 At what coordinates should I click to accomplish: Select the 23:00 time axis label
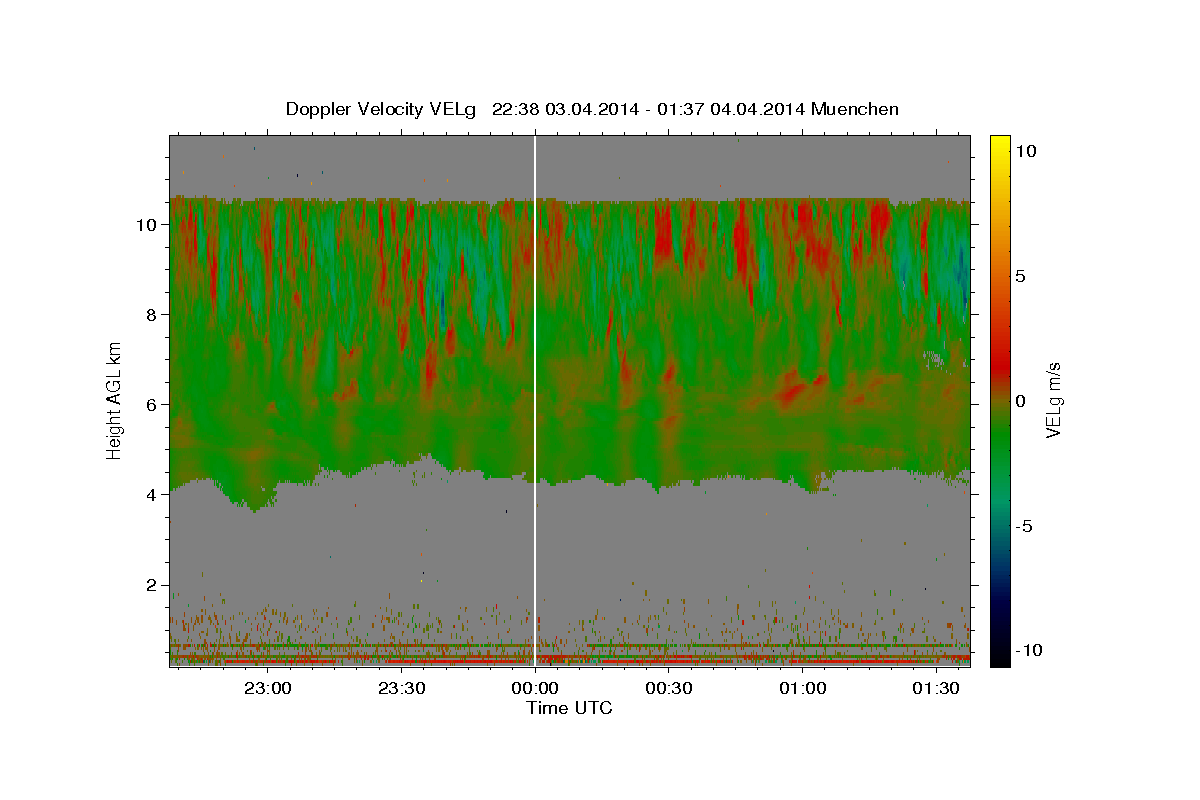click(x=268, y=688)
